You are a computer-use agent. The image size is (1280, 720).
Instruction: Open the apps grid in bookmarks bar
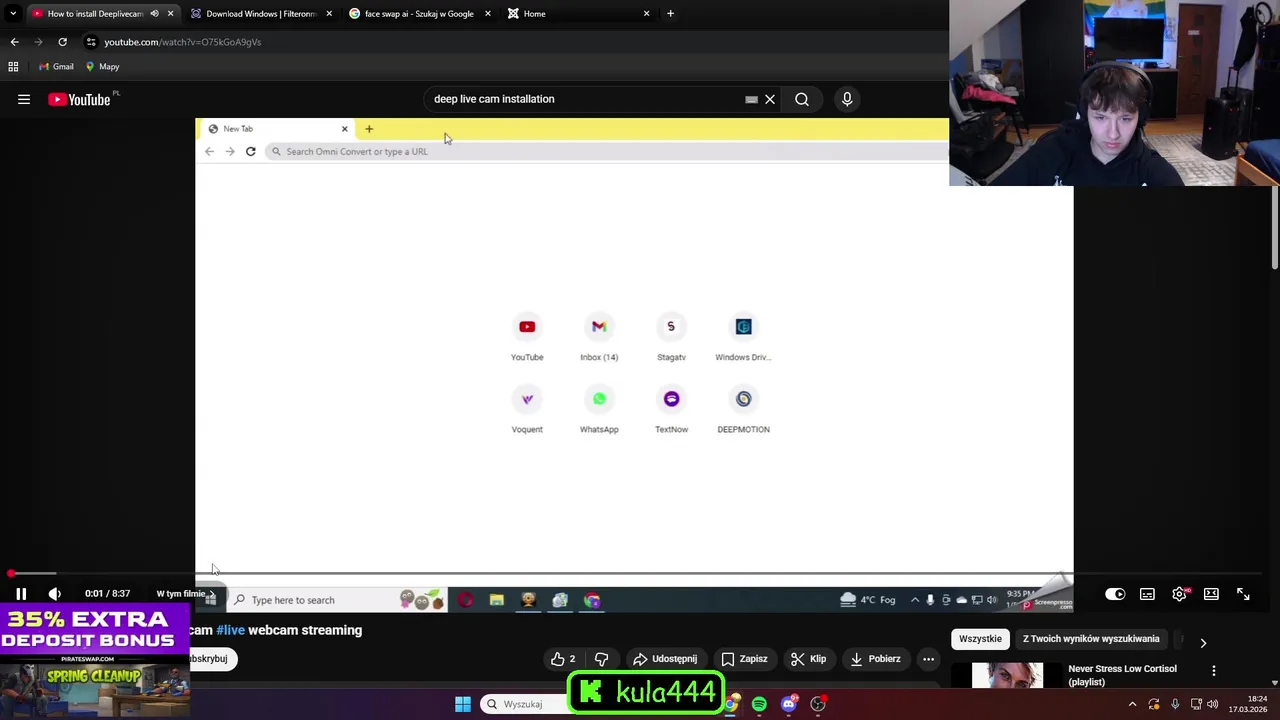[x=13, y=67]
